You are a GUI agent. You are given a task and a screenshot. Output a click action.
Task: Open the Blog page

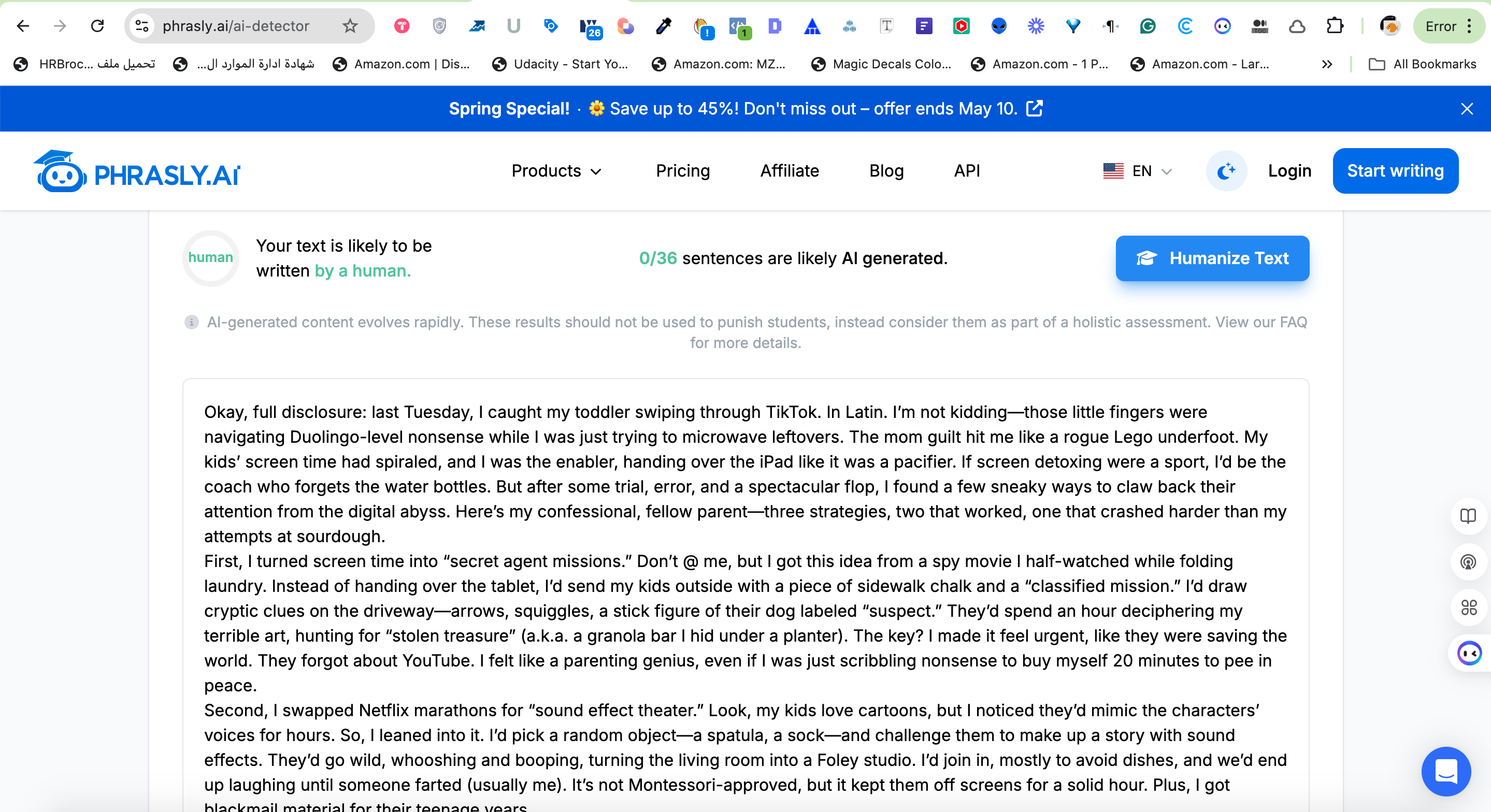pyautogui.click(x=886, y=171)
